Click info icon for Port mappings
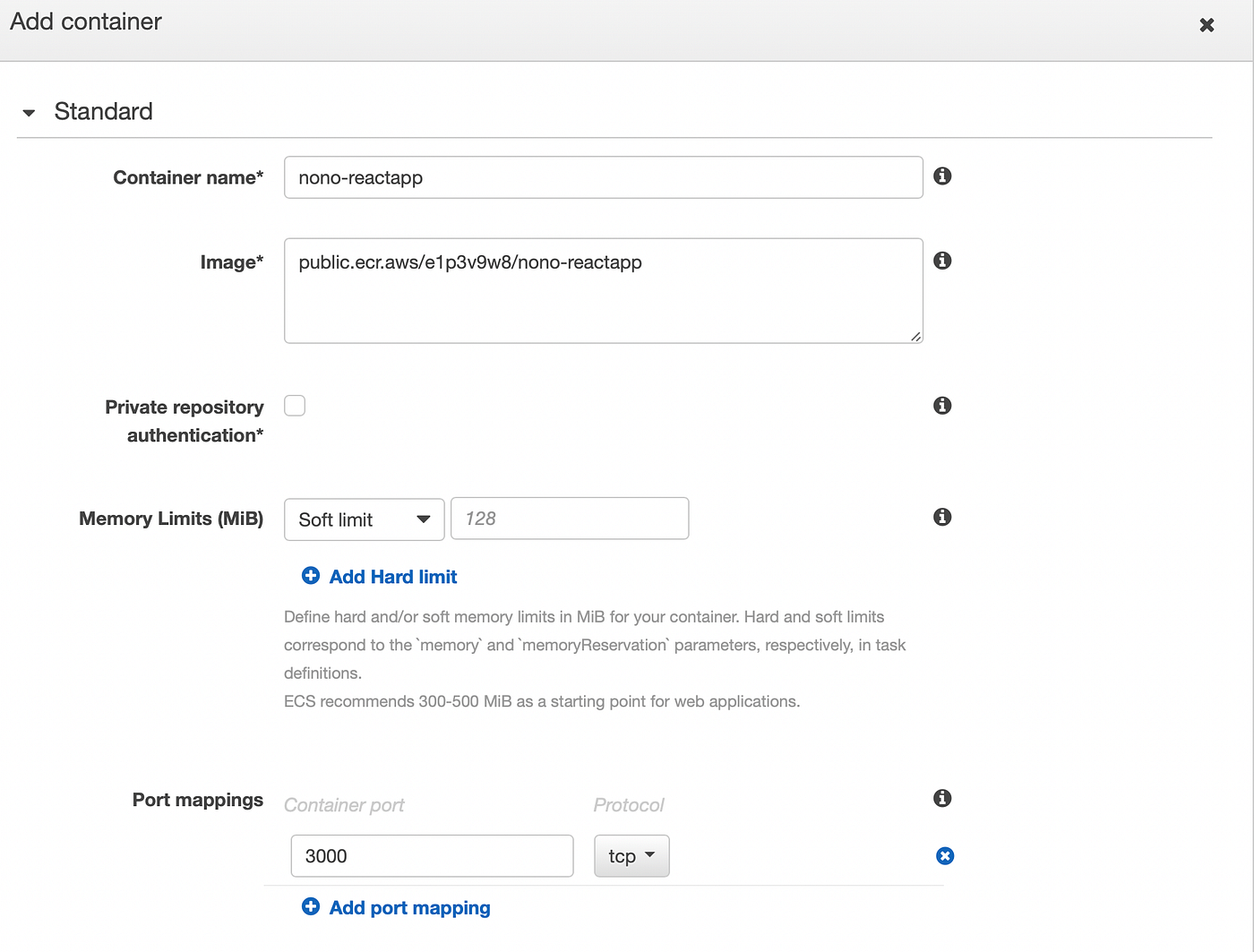 942,798
